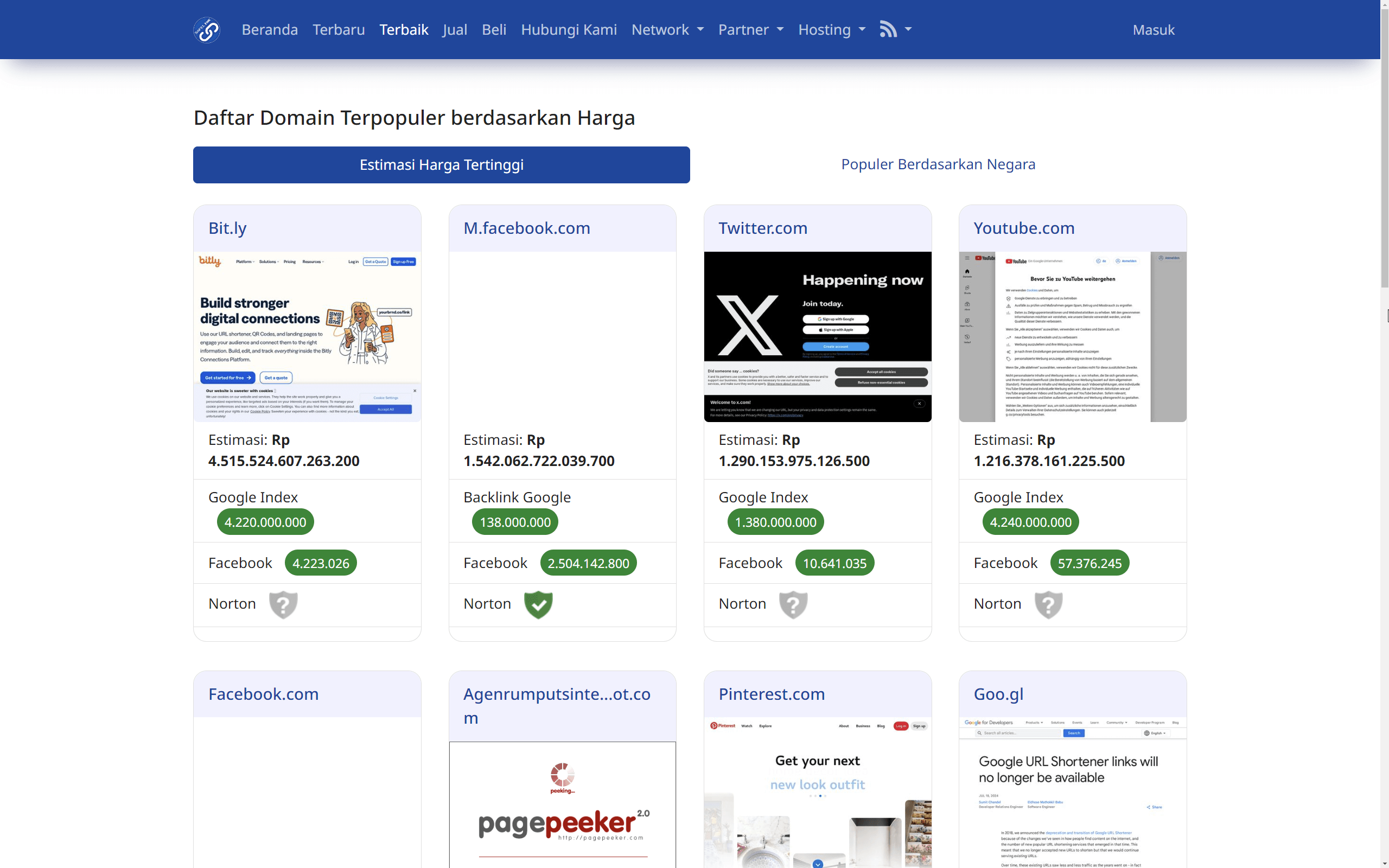Open the Bit.ly domain title link

point(227,228)
